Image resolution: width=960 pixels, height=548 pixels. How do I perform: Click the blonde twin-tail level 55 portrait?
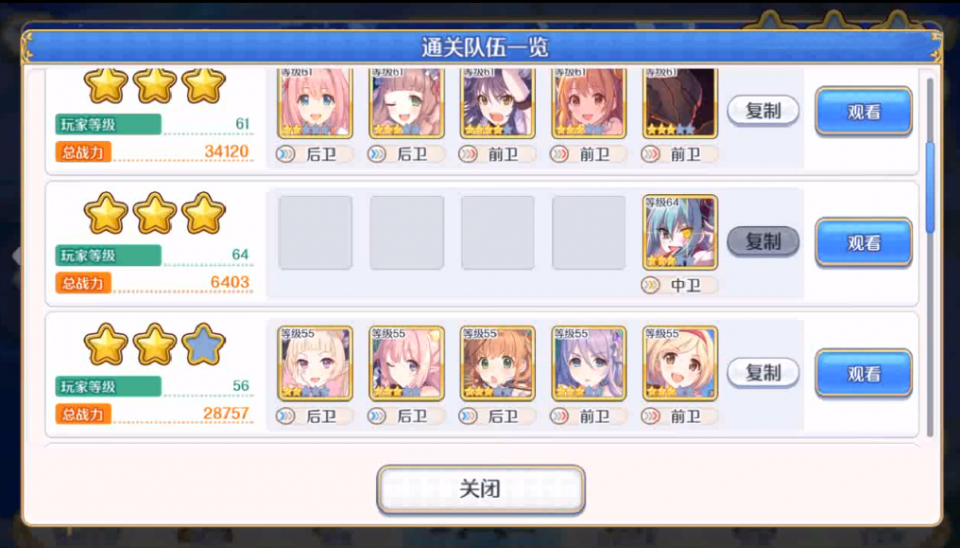[x=315, y=364]
